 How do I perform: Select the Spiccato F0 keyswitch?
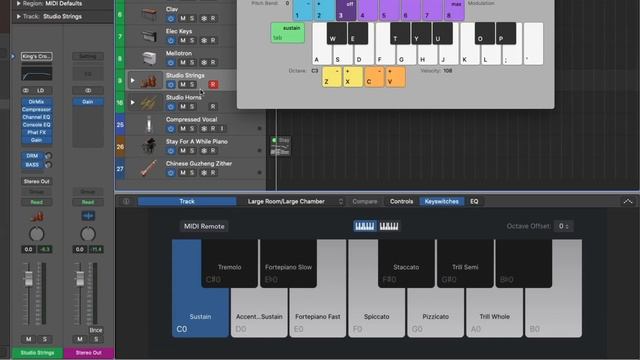[x=376, y=312]
